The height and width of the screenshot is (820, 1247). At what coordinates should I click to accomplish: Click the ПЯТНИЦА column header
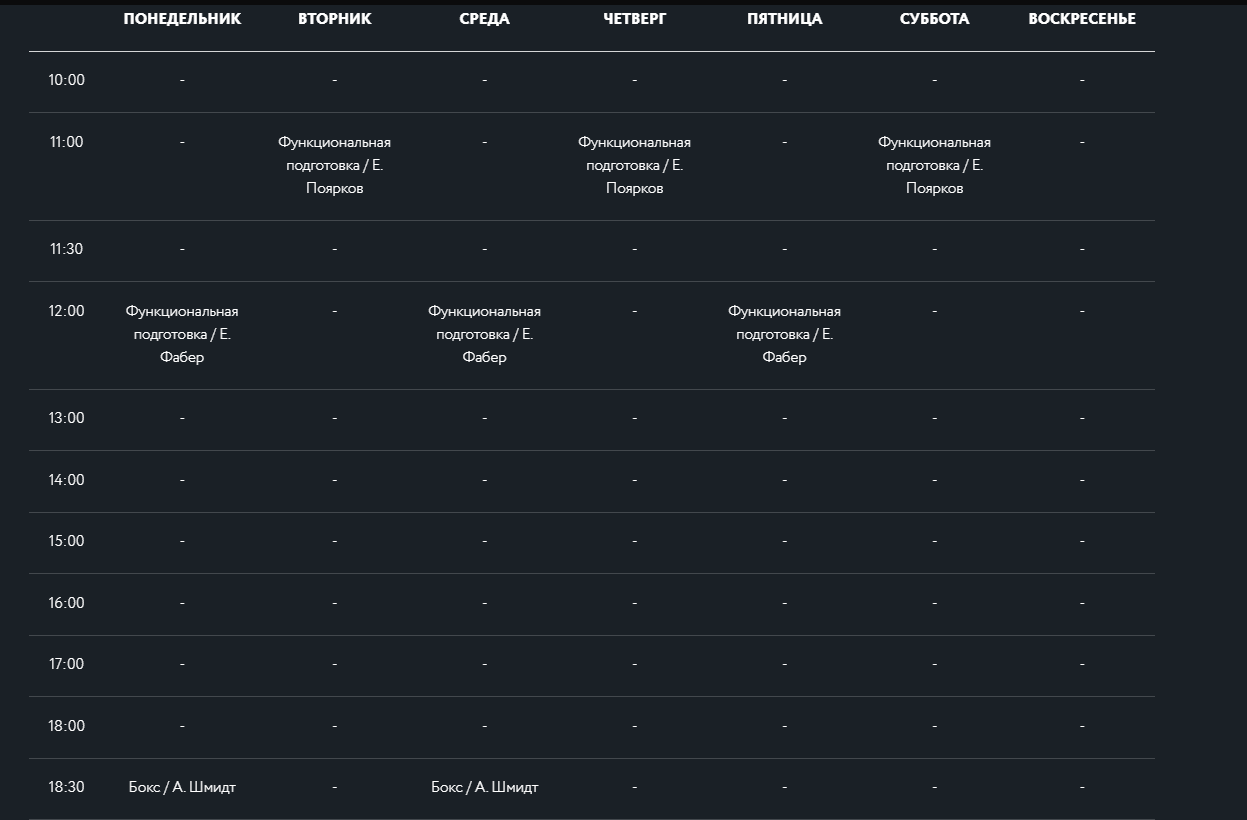pos(784,19)
